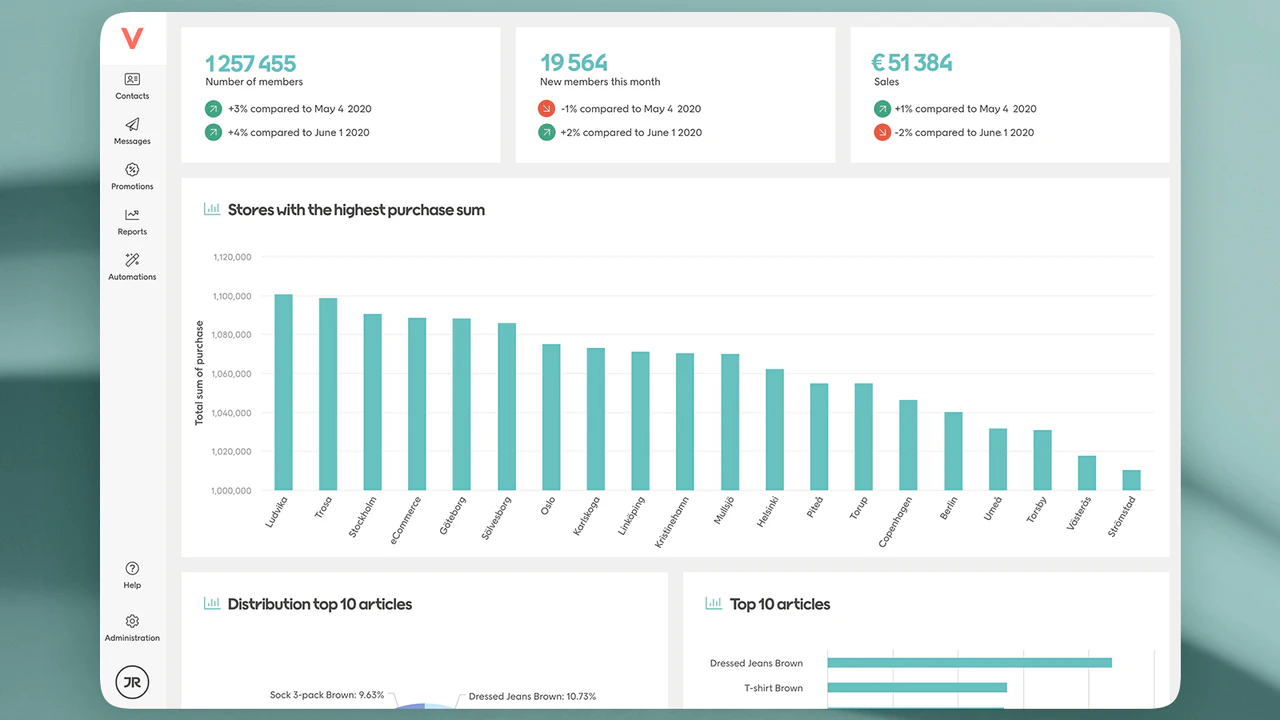Click the eCommerce bar in the chart
1280x720 pixels.
coord(417,404)
